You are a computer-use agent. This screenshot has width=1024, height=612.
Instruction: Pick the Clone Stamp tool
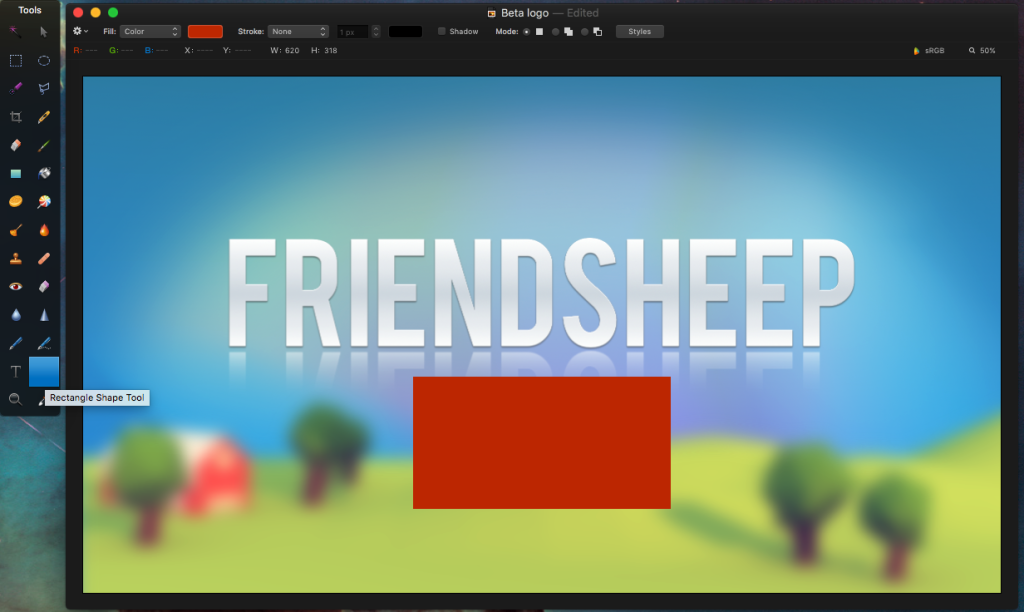16,259
